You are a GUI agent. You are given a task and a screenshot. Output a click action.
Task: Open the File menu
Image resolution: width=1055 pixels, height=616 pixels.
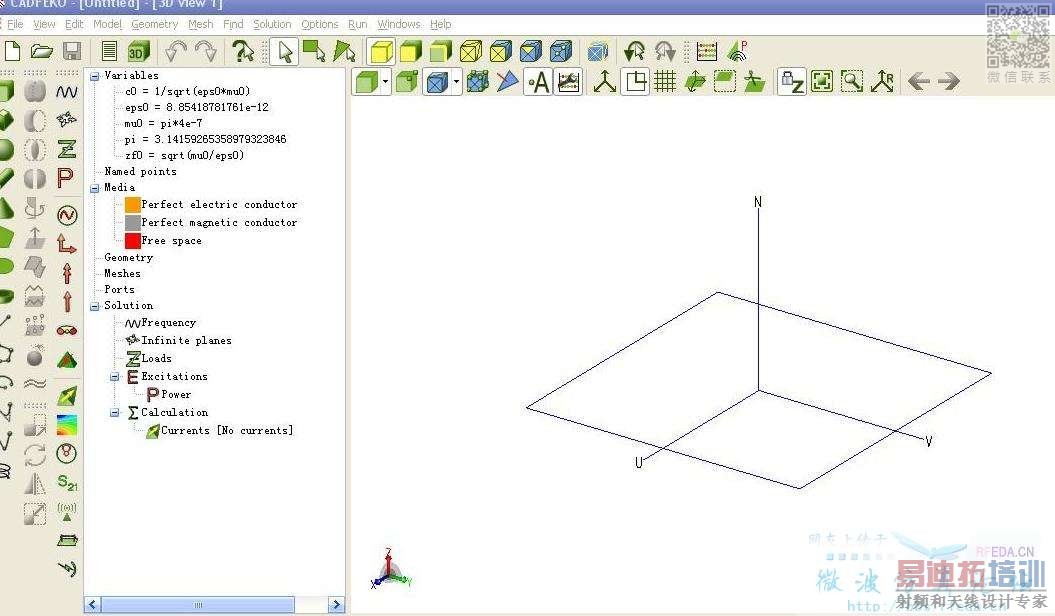pos(15,24)
